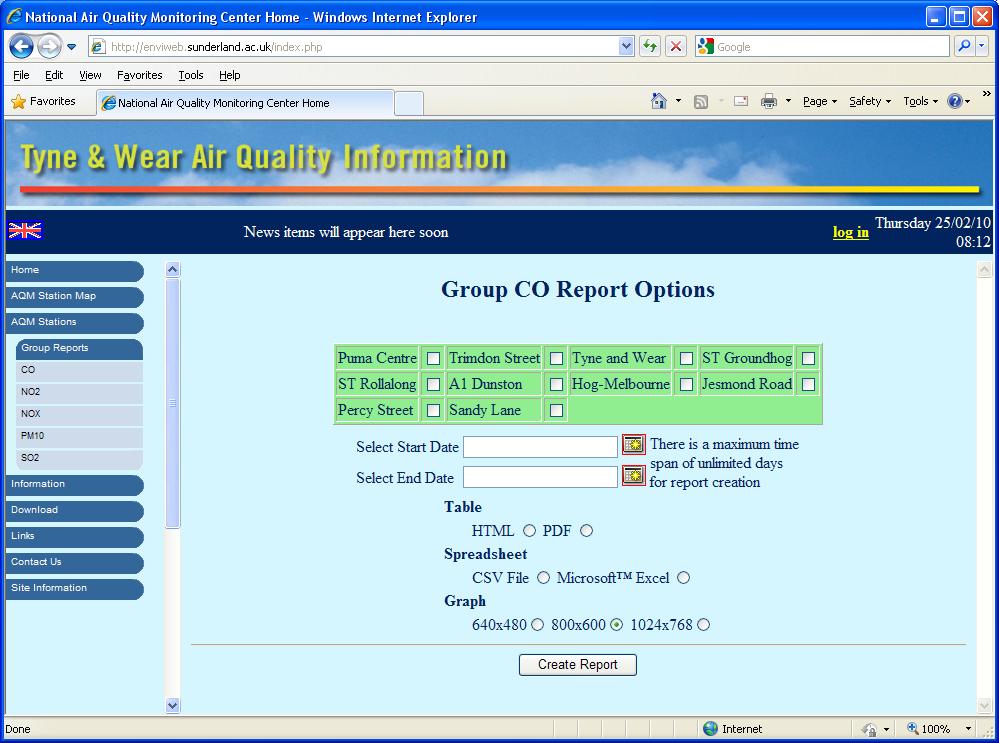Refresh the page using the address bar icon

click(649, 46)
